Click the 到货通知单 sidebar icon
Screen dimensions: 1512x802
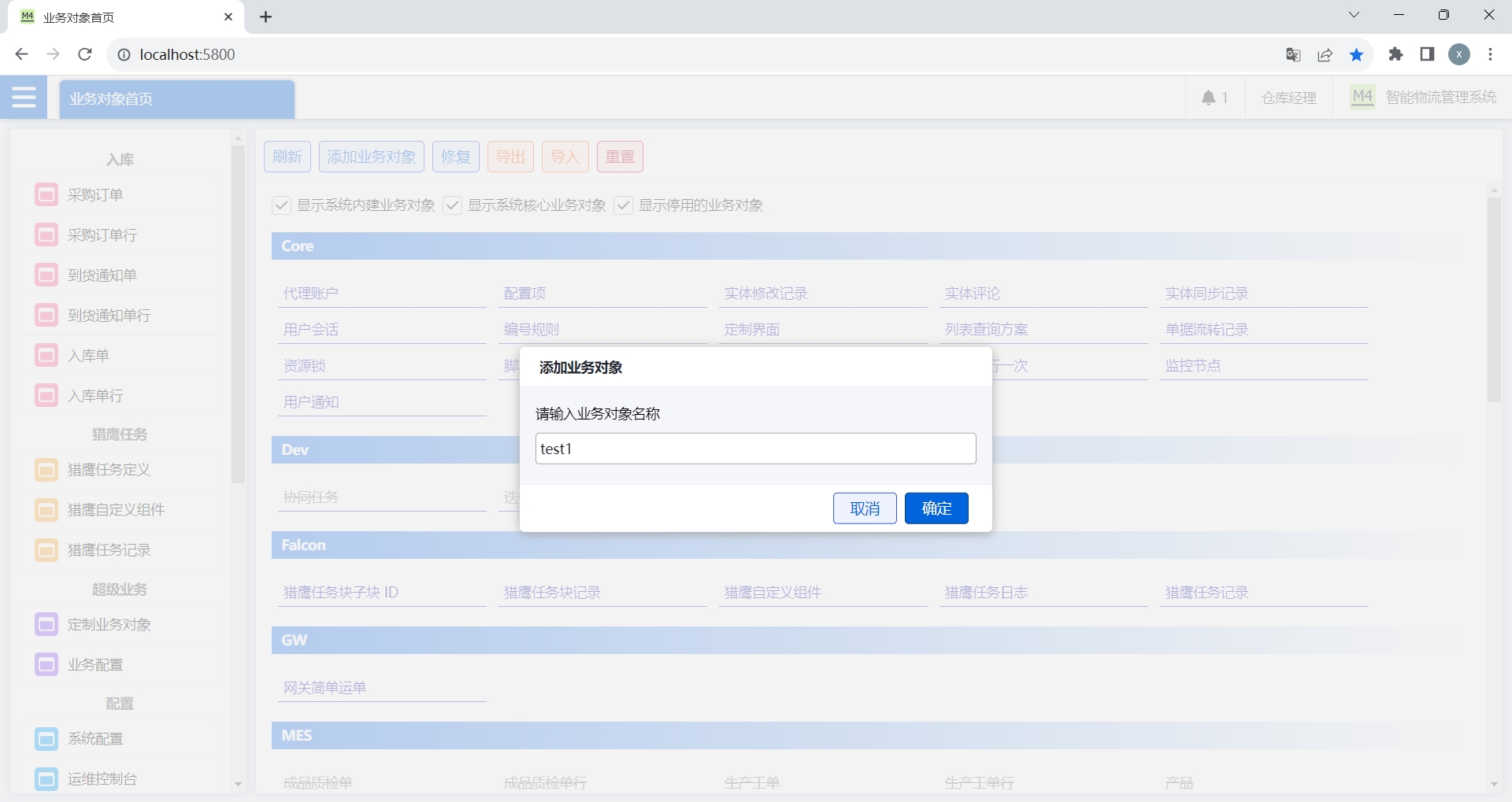[46, 275]
